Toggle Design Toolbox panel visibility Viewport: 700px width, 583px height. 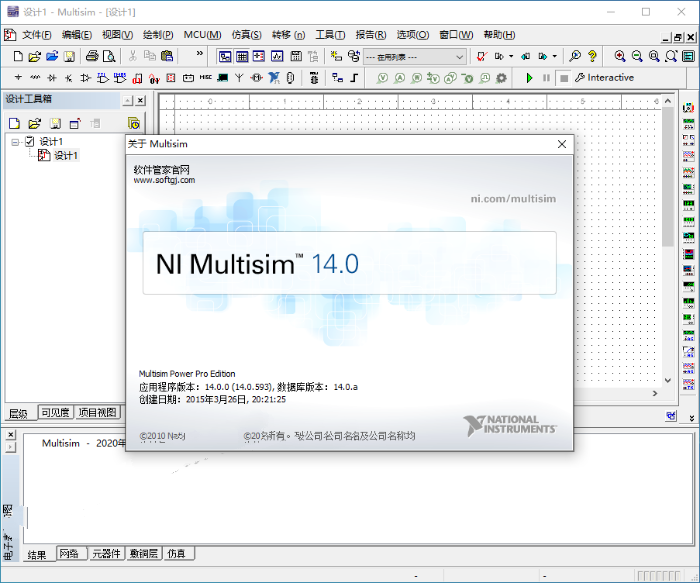[225, 56]
